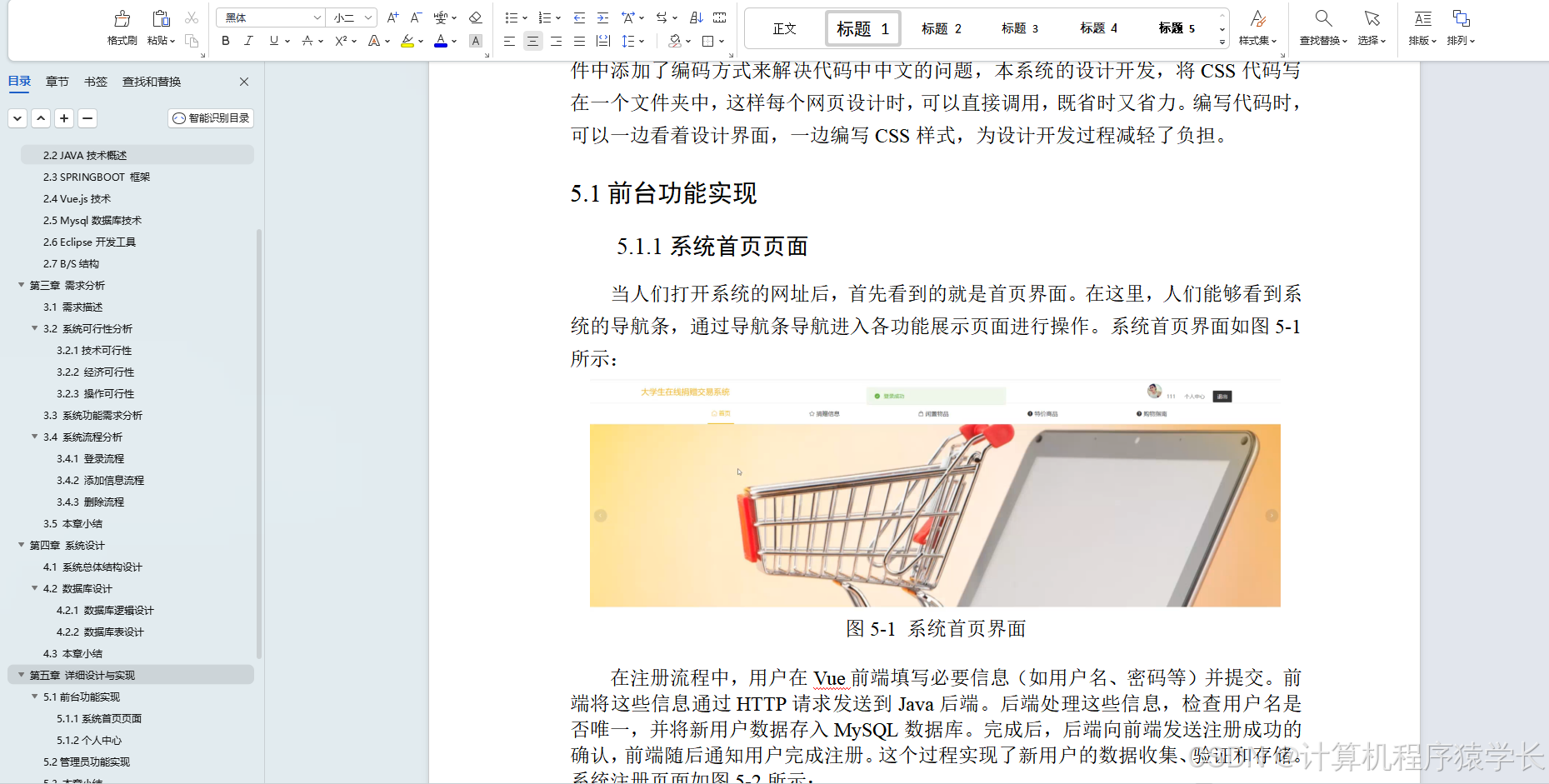Toggle strikethrough formatting
Viewport: 1549px width, 784px height.
coord(307,41)
